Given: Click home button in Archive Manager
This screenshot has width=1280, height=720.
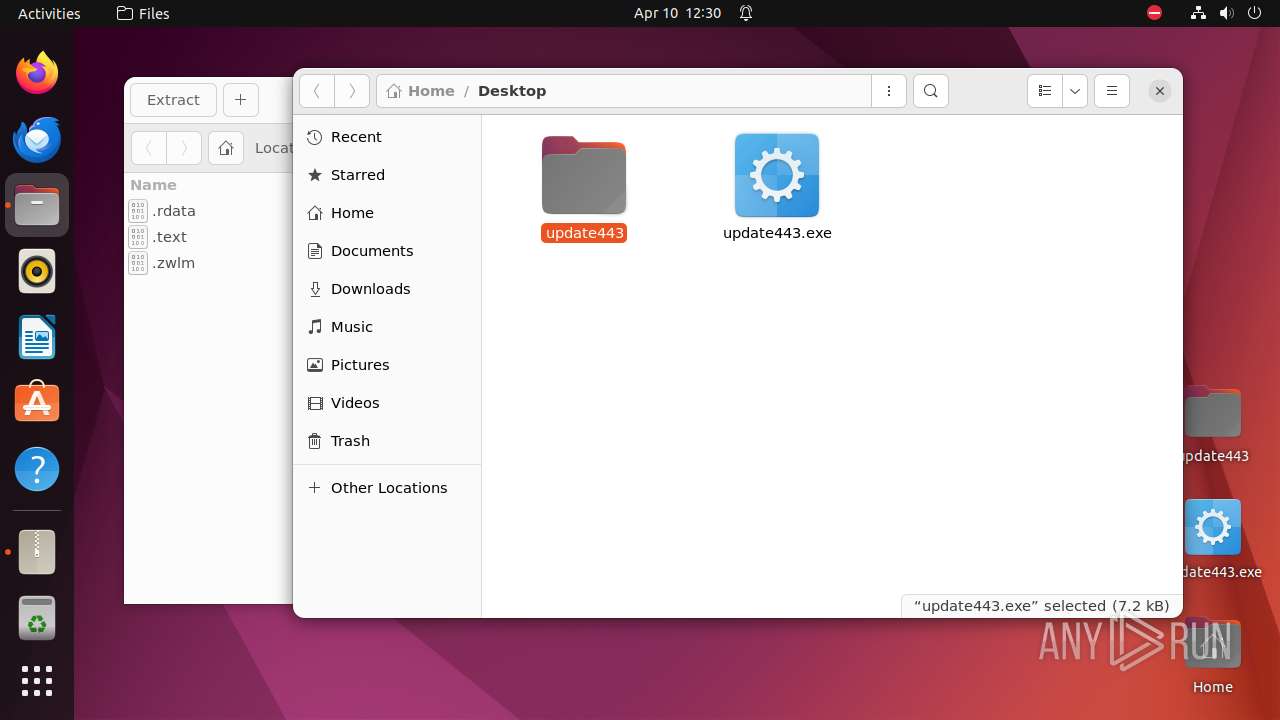Looking at the screenshot, I should click(x=226, y=148).
